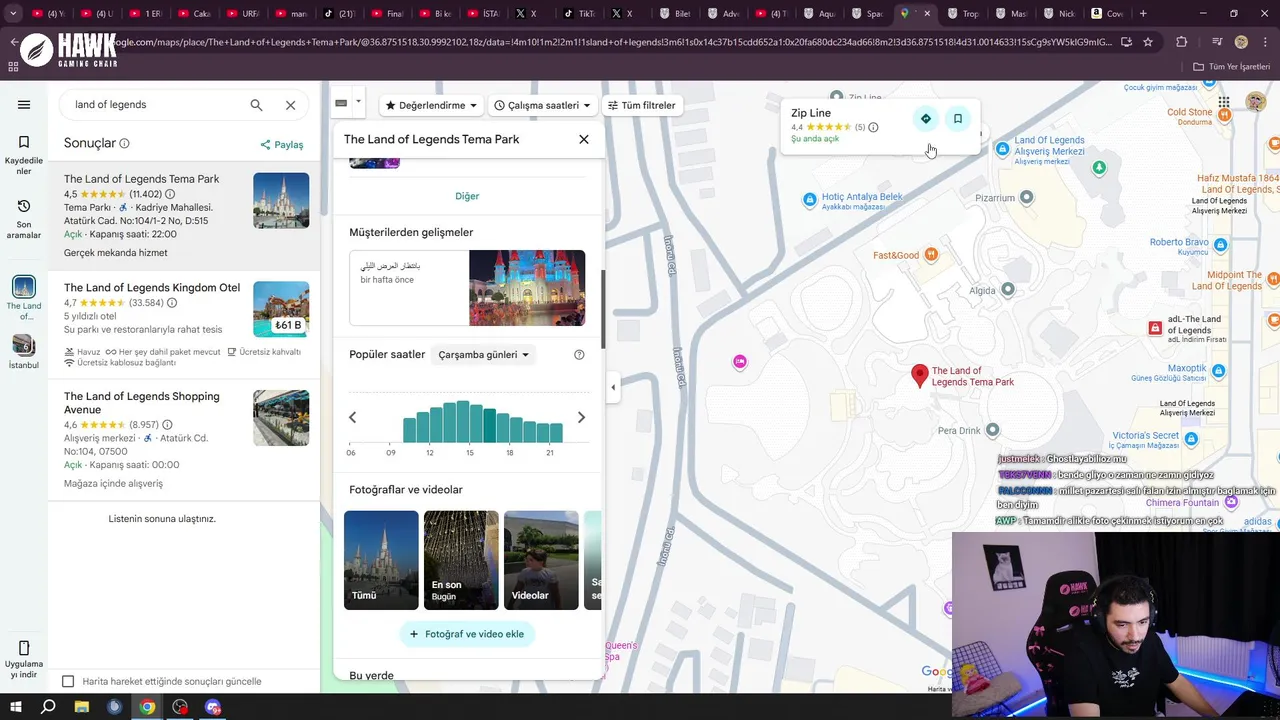Click Shopping Avenue result thumbnail
1280x720 pixels.
(x=281, y=418)
